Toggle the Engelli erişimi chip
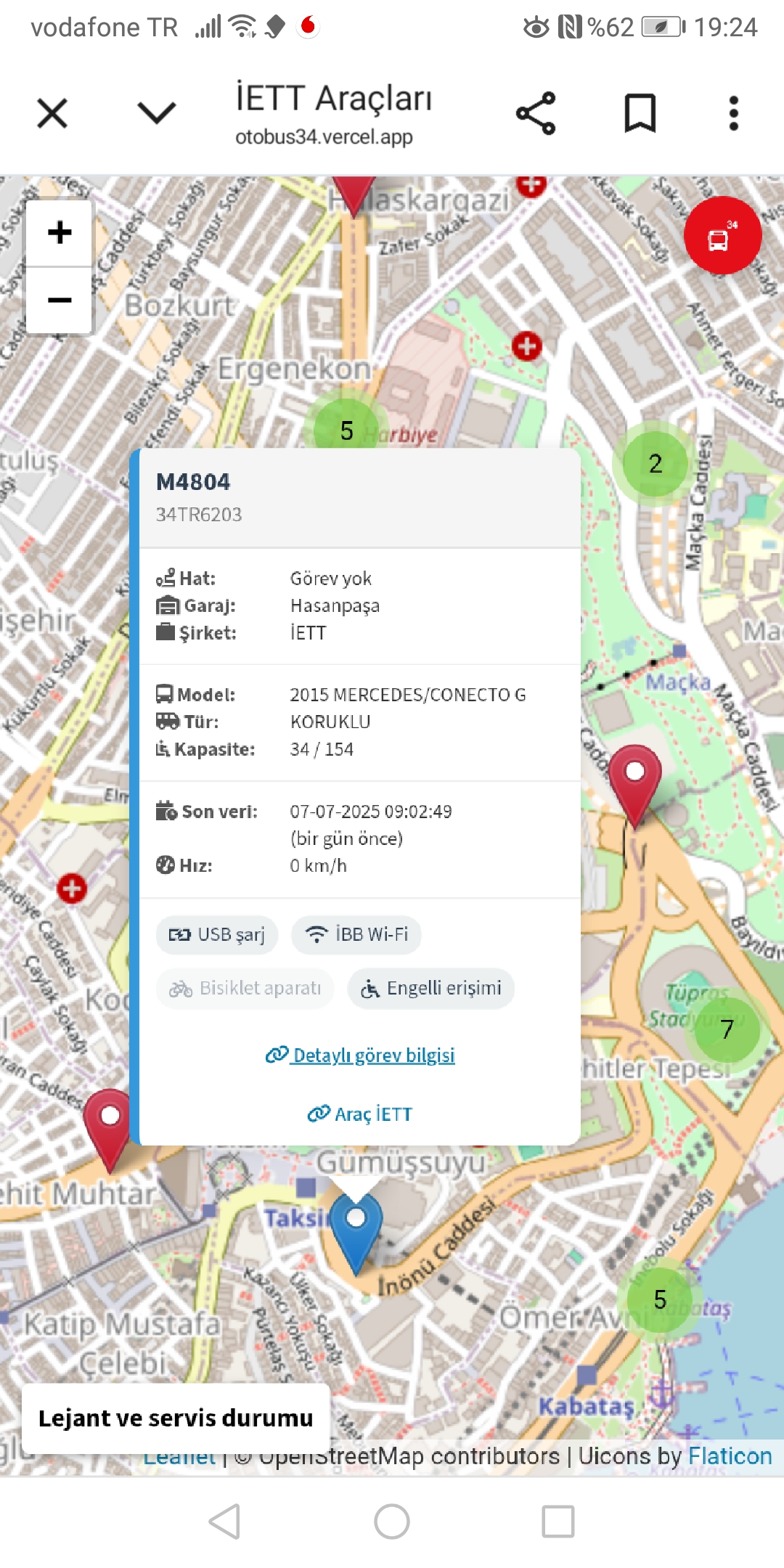The width and height of the screenshot is (784, 1568). [x=431, y=988]
